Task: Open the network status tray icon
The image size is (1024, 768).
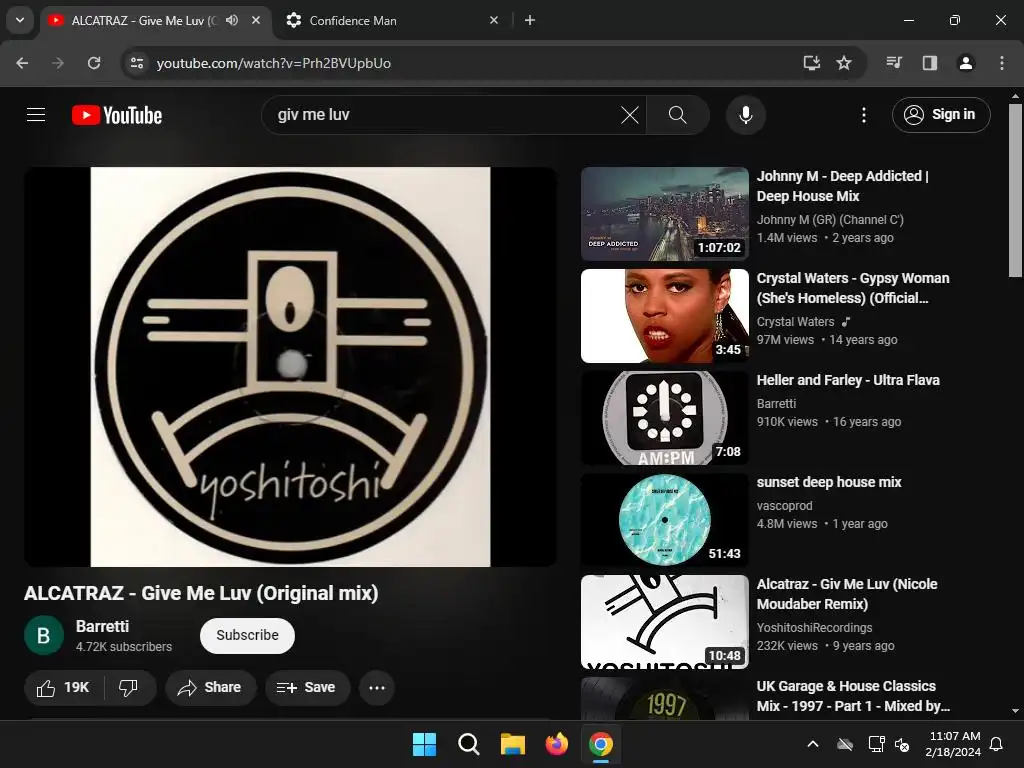Action: tap(876, 744)
